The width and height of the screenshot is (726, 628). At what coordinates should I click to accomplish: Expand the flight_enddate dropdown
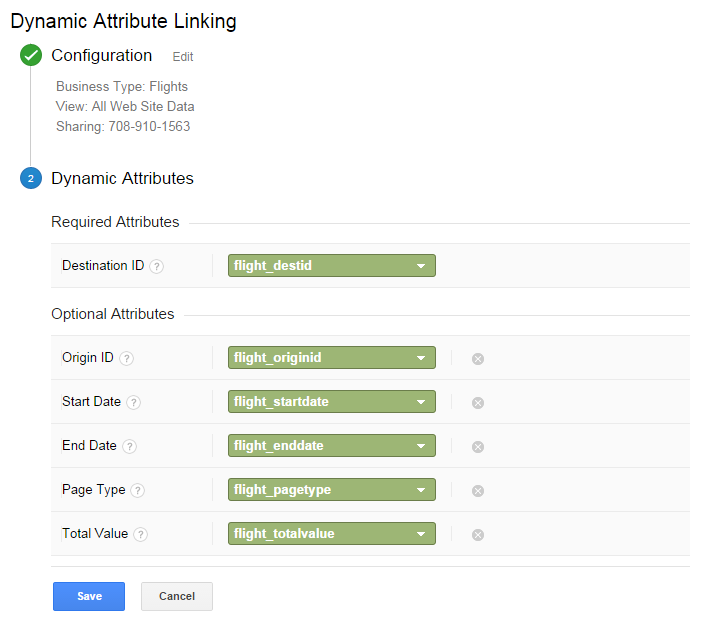click(331, 446)
